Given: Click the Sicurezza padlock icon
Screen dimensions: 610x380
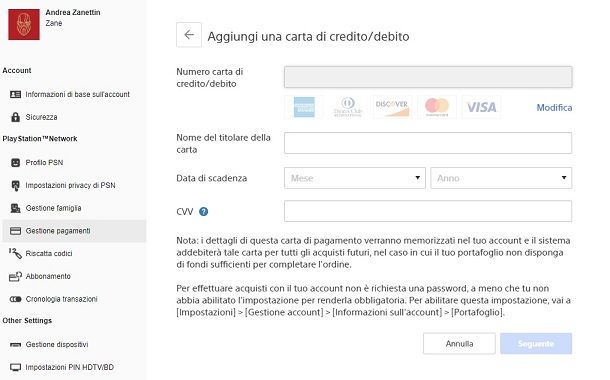Looking at the screenshot, I should coord(15,117).
